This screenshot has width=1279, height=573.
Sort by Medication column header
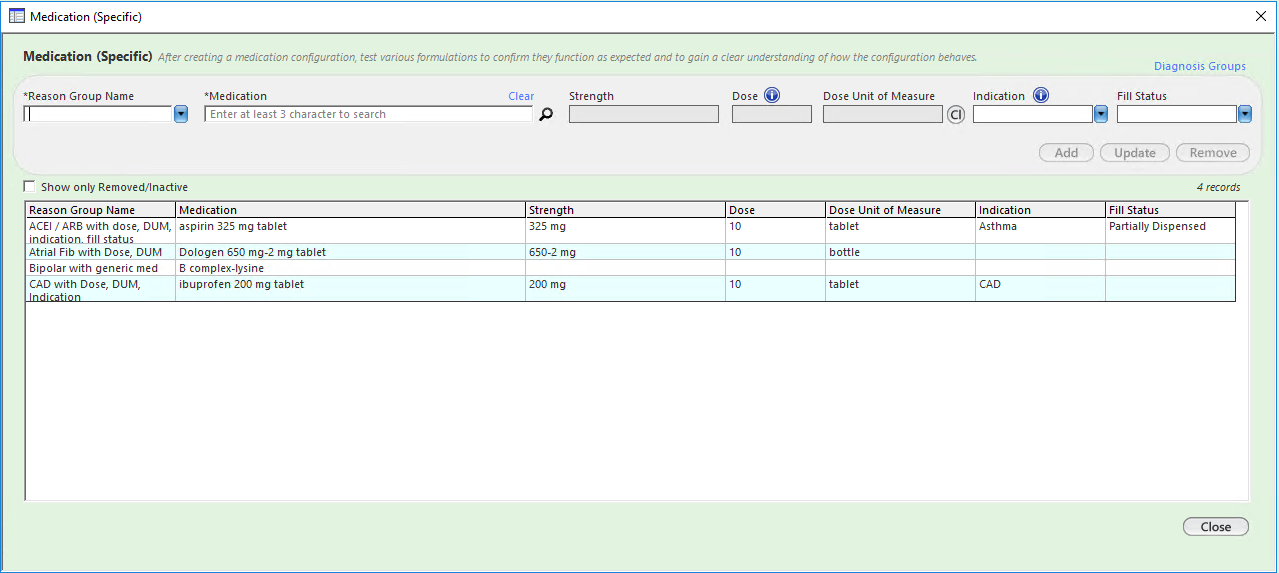coord(350,210)
